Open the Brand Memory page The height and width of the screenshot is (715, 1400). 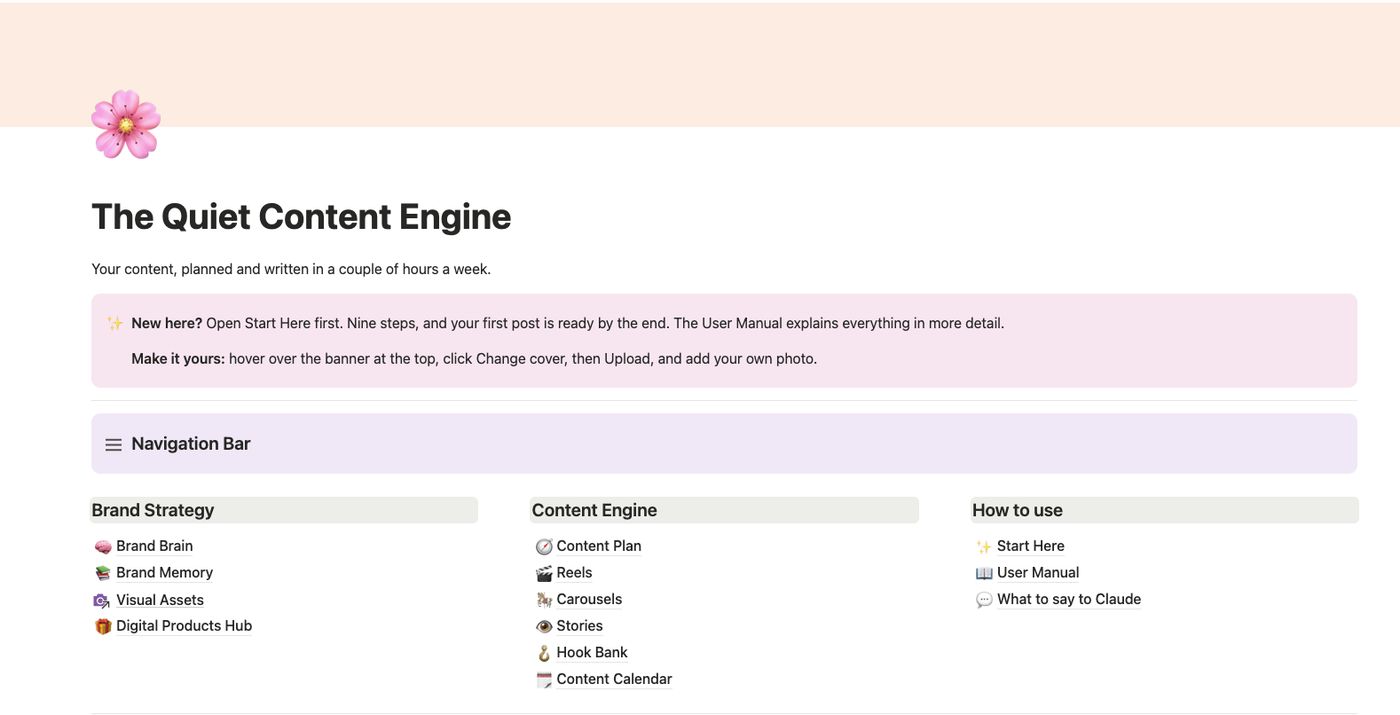(164, 572)
